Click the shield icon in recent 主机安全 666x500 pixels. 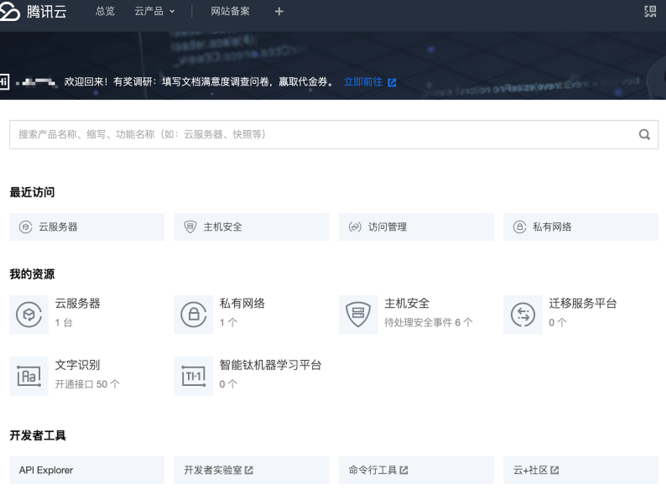[x=190, y=227]
